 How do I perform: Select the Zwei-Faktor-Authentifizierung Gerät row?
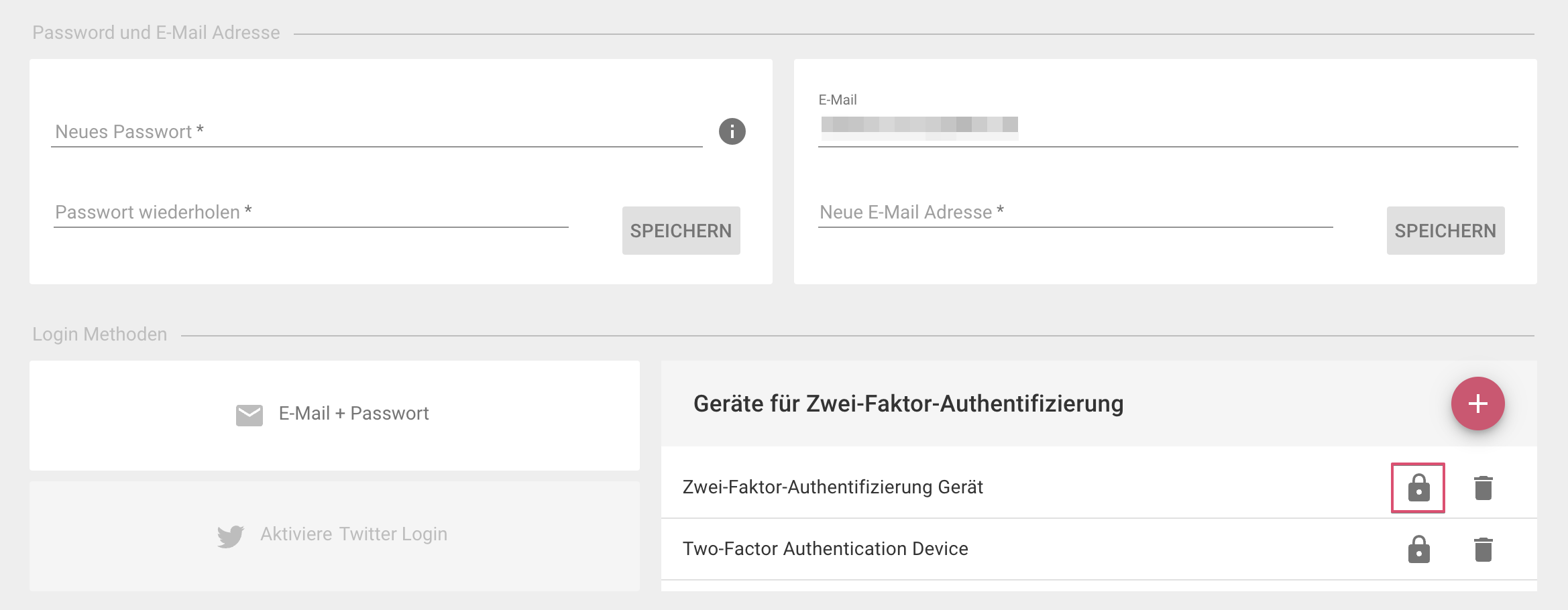pyautogui.click(x=1099, y=487)
